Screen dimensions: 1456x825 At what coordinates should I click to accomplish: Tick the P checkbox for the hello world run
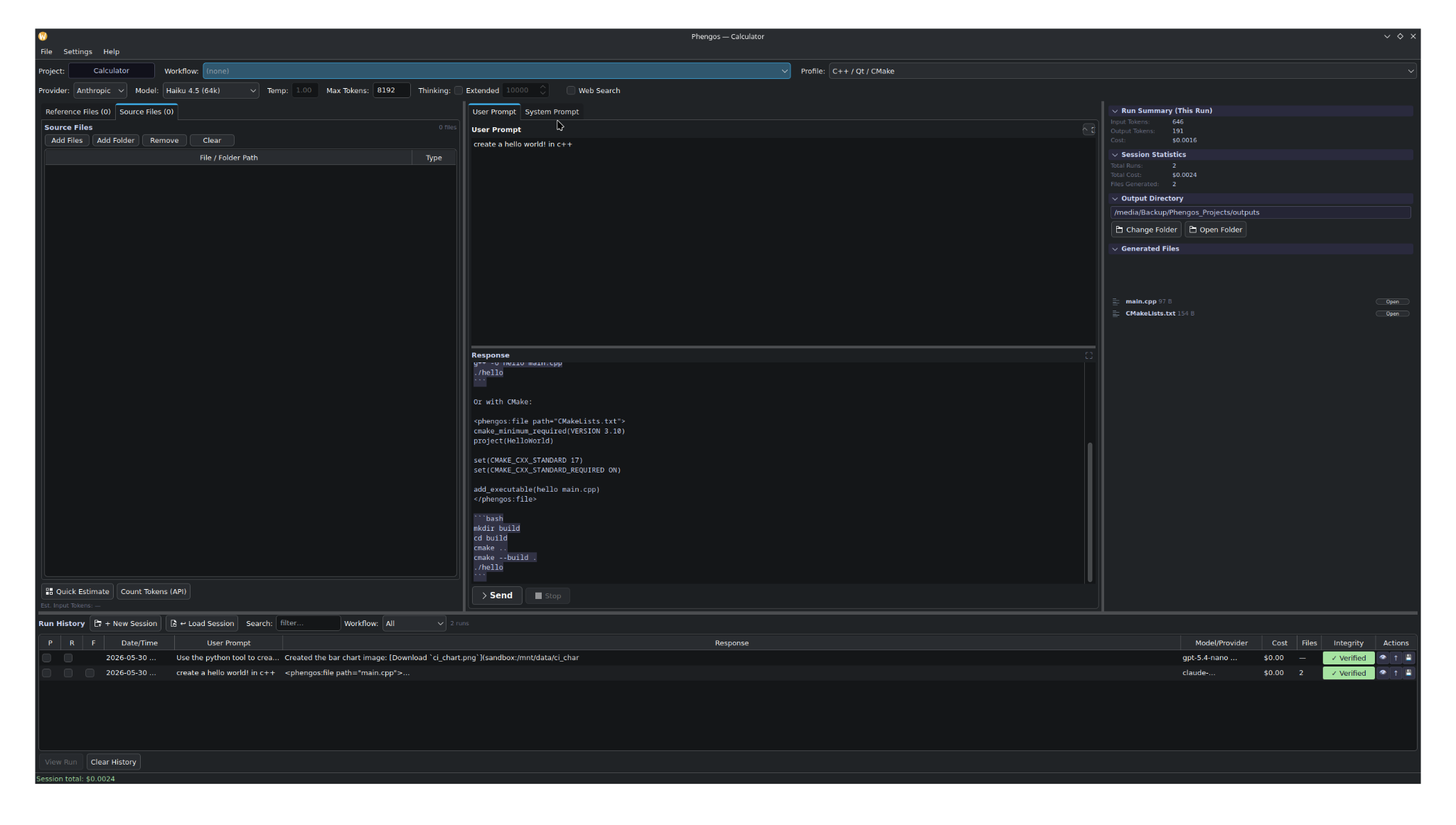pyautogui.click(x=47, y=673)
